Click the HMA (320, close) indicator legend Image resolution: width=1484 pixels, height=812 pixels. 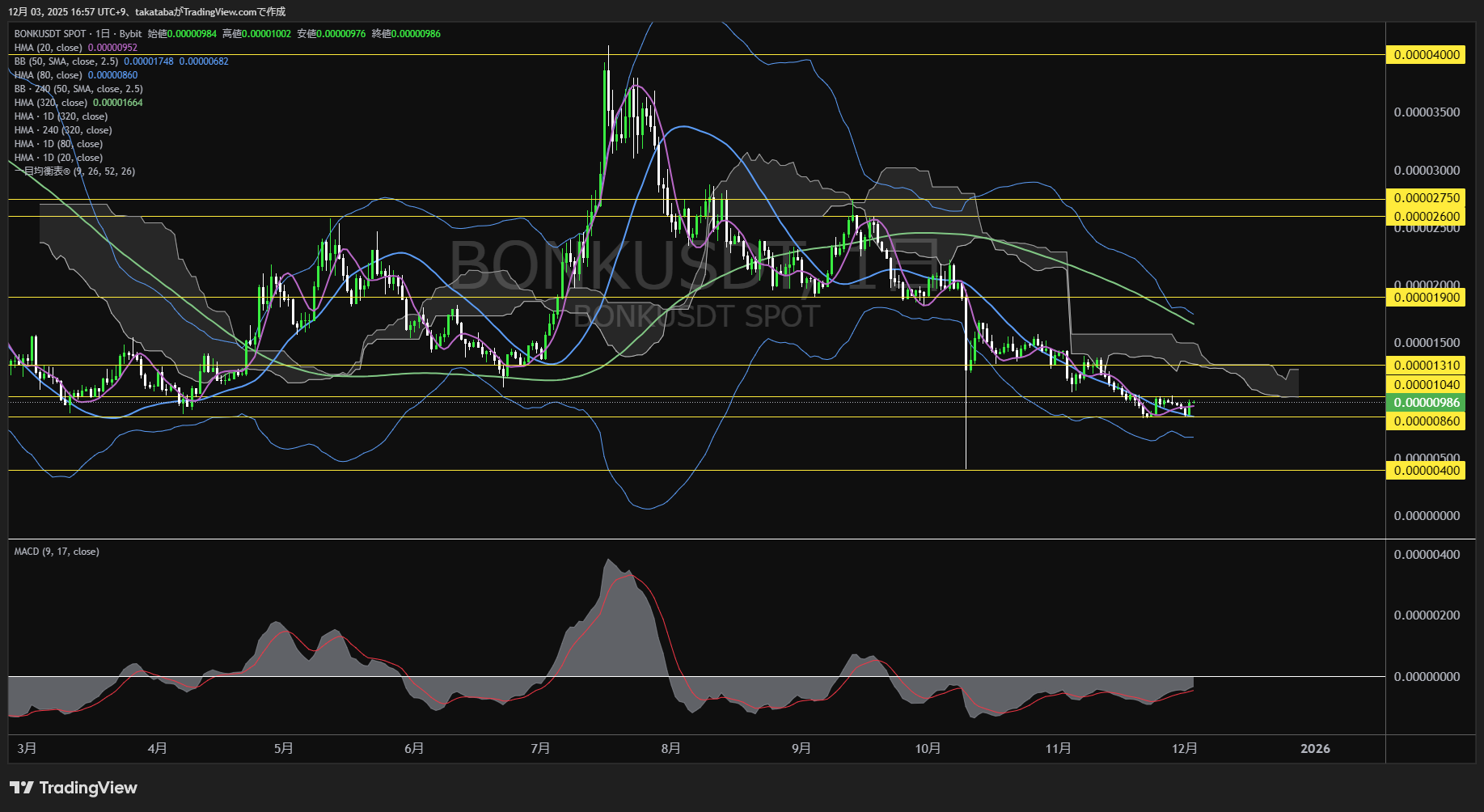[x=50, y=103]
